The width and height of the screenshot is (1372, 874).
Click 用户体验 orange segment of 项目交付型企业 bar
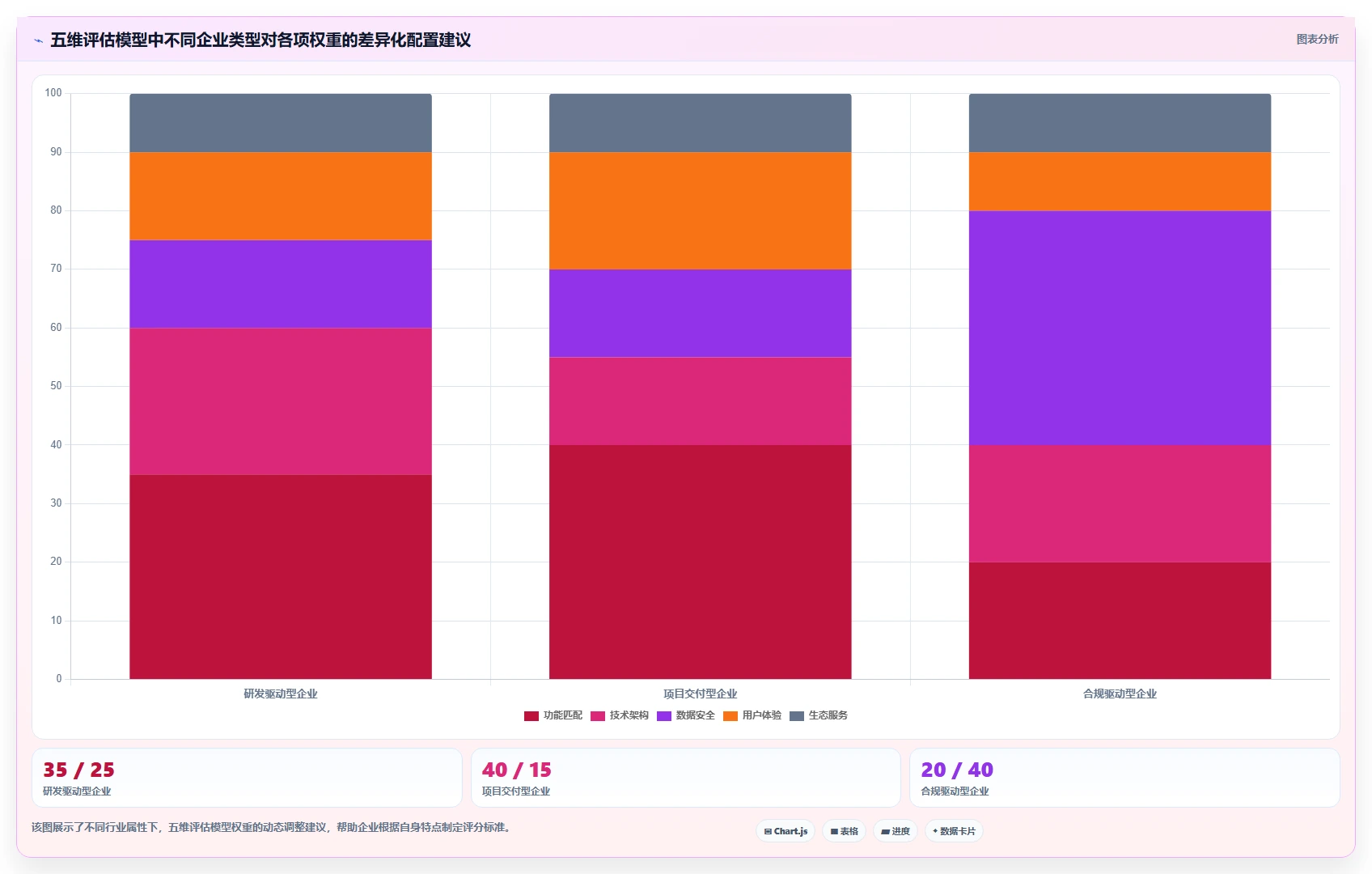click(x=701, y=210)
